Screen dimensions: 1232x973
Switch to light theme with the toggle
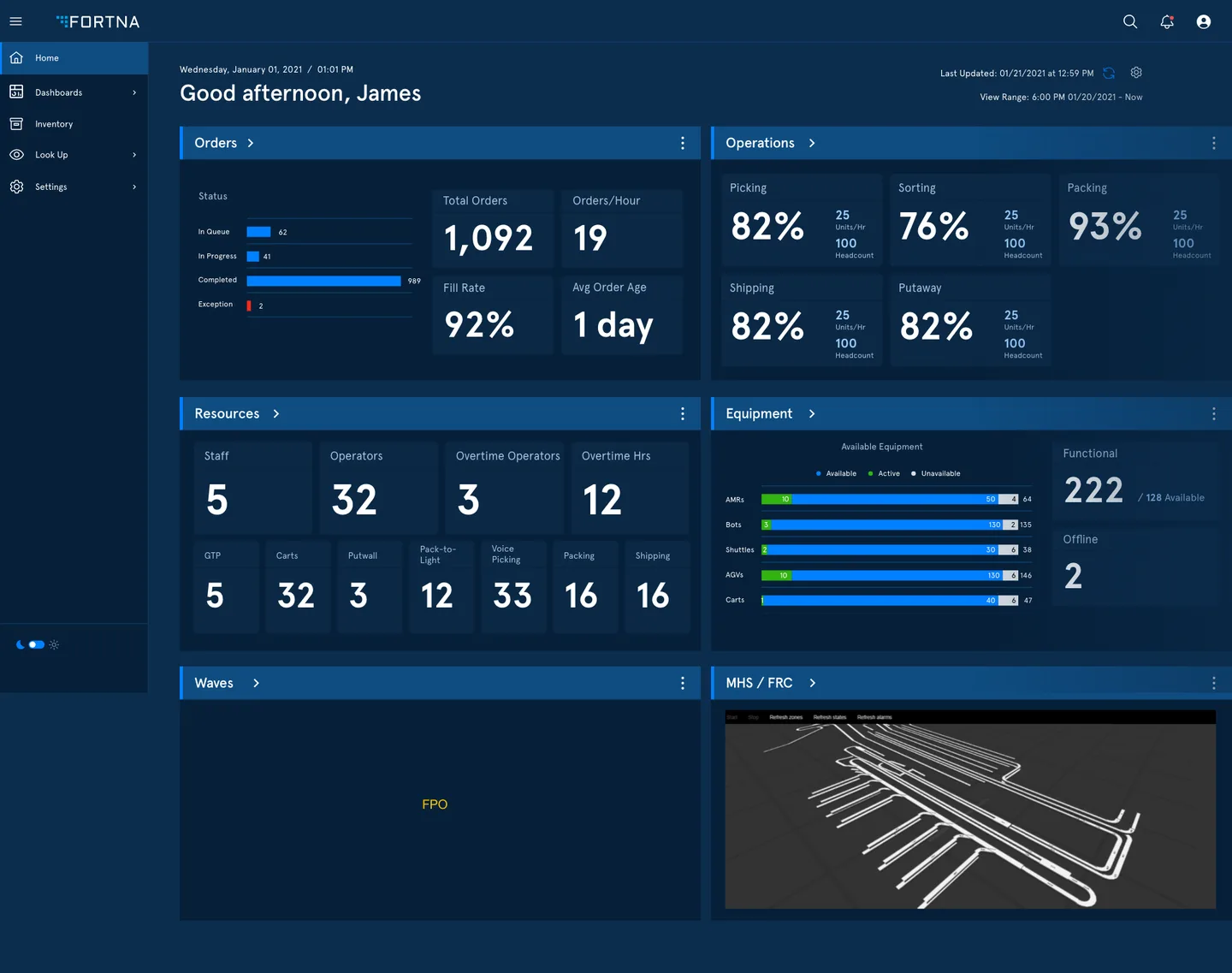[x=54, y=644]
